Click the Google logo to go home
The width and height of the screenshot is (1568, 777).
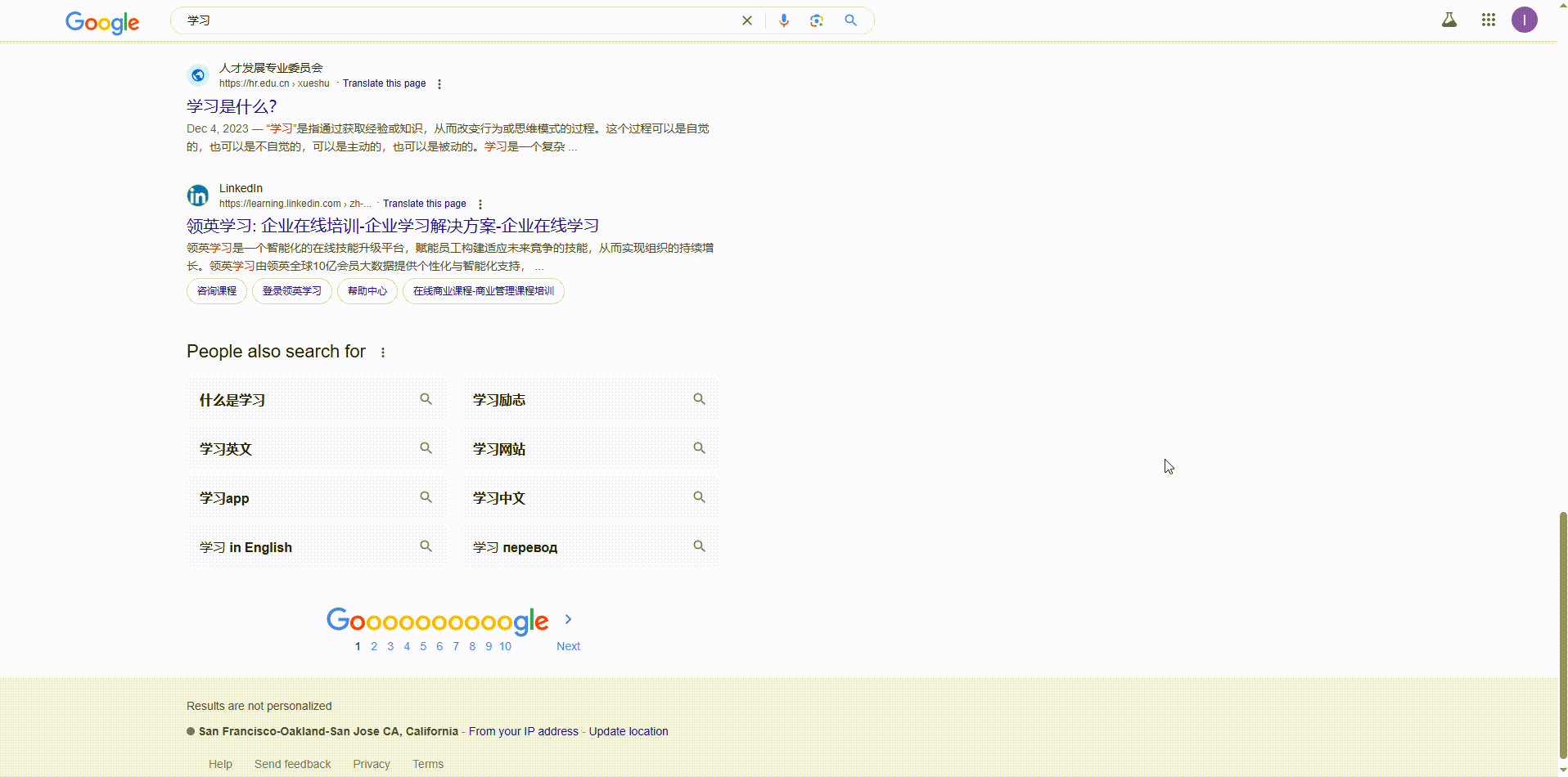[102, 22]
